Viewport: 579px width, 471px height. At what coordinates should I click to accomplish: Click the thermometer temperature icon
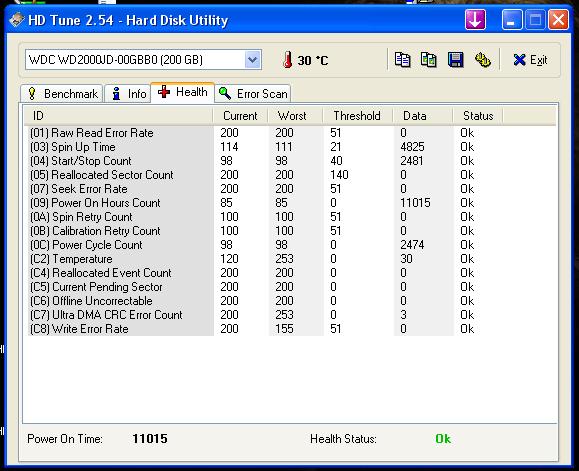288,60
